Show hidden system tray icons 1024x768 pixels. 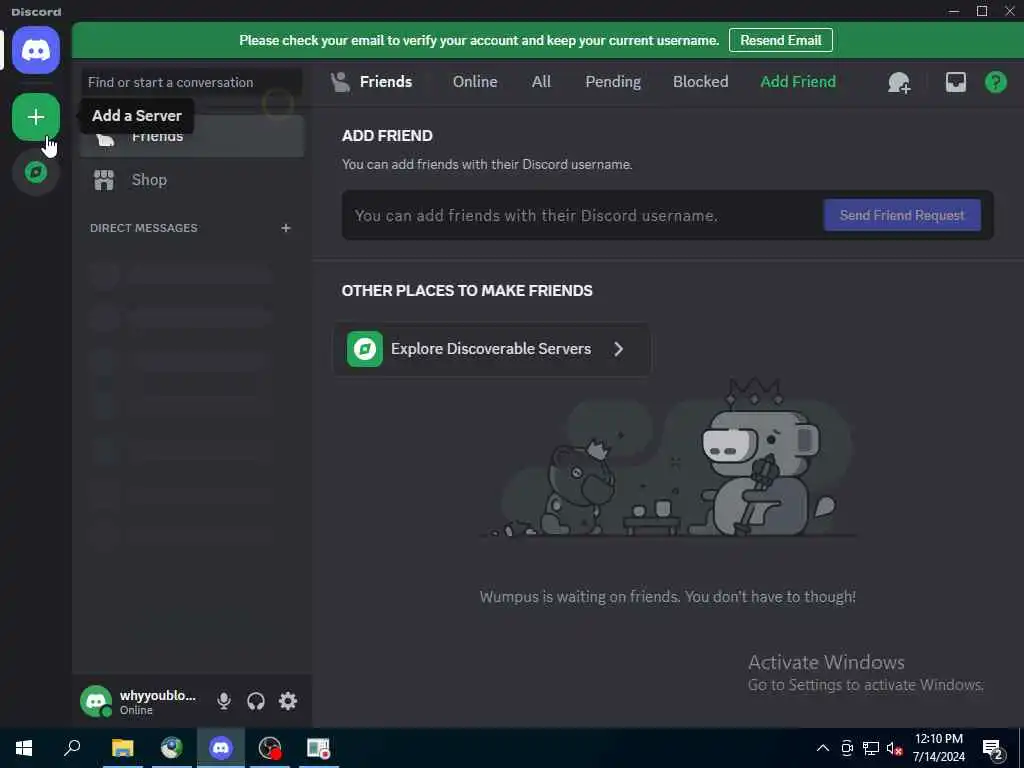tap(823, 748)
